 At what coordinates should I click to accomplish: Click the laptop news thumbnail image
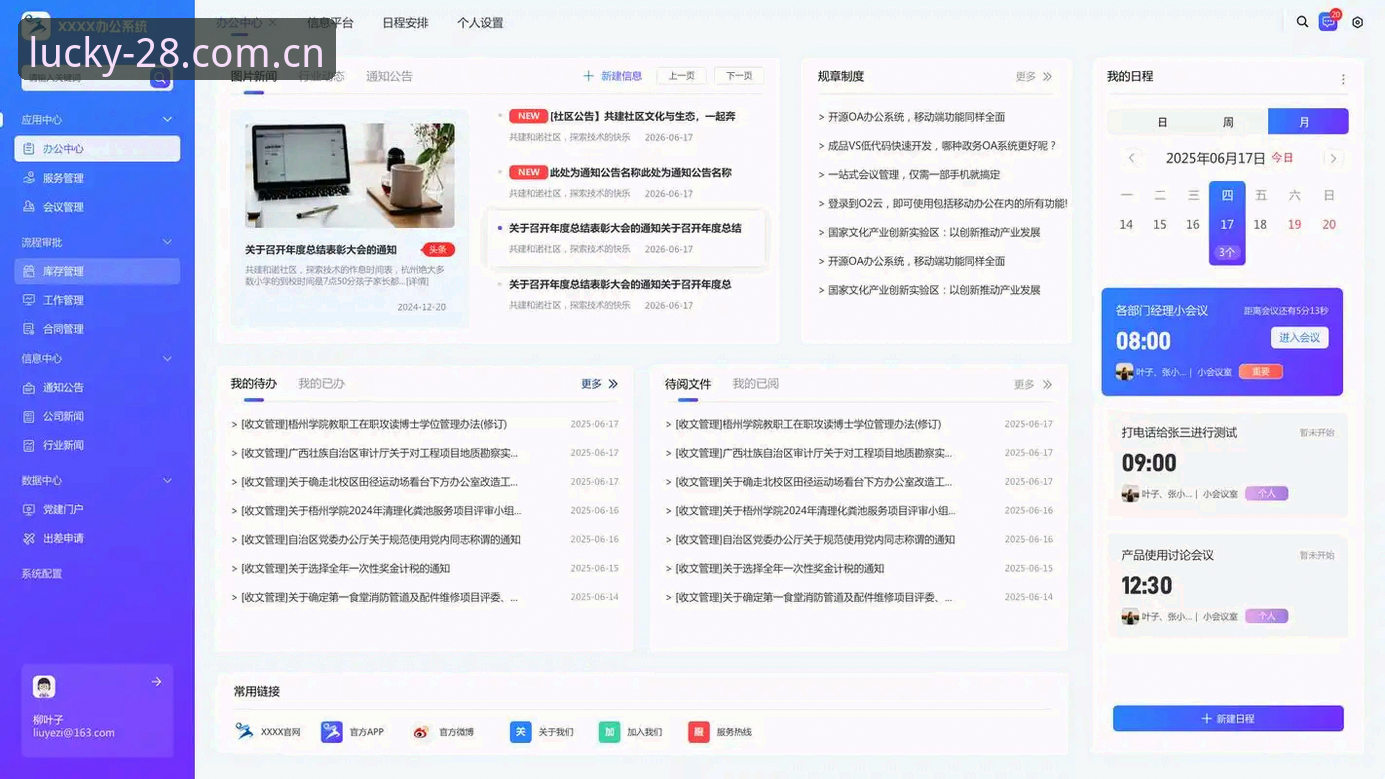[350, 175]
